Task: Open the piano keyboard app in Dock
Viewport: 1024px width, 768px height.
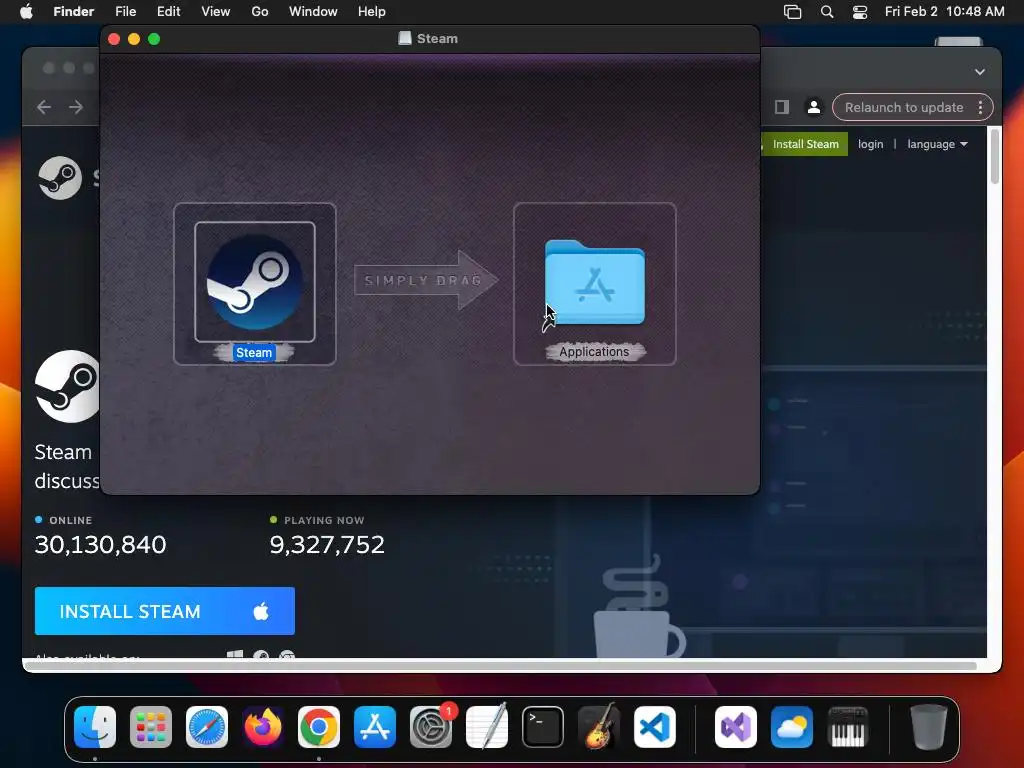Action: pyautogui.click(x=848, y=727)
